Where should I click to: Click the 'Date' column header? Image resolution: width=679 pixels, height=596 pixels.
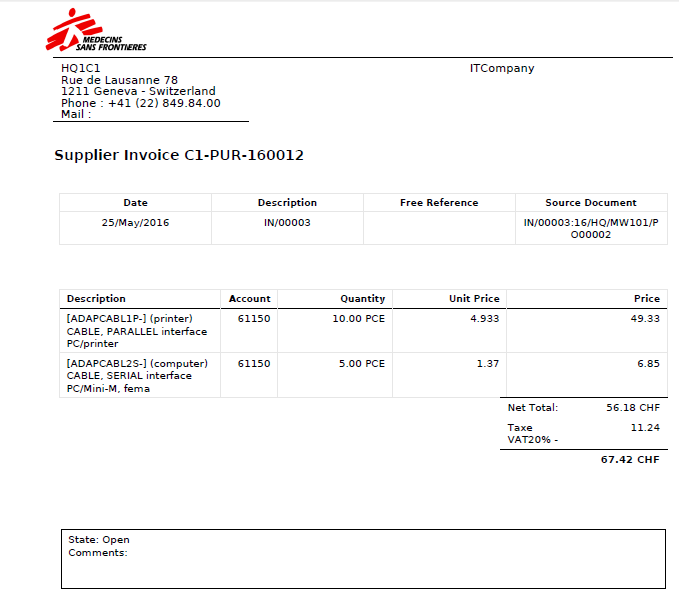tap(136, 203)
